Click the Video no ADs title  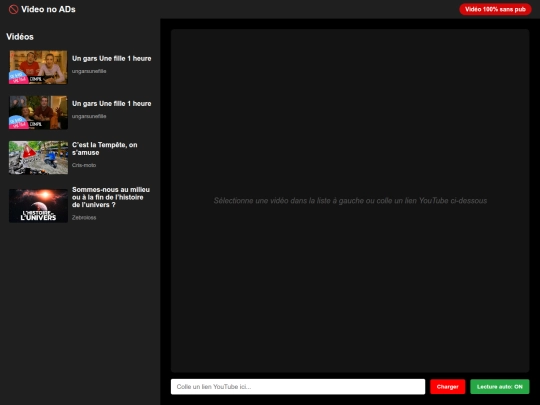[48, 9]
